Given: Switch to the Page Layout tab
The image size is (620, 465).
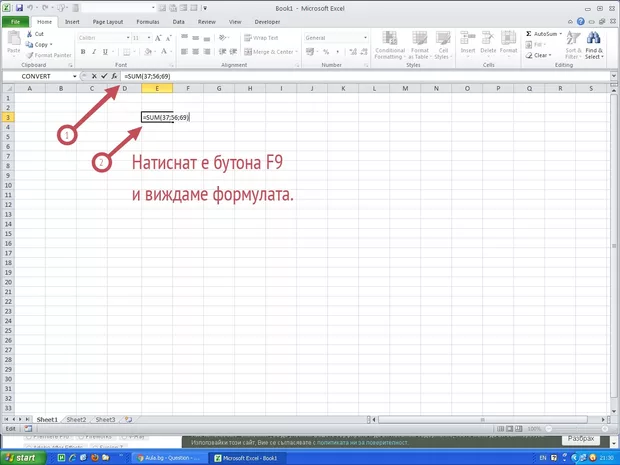Looking at the screenshot, I should (x=108, y=22).
